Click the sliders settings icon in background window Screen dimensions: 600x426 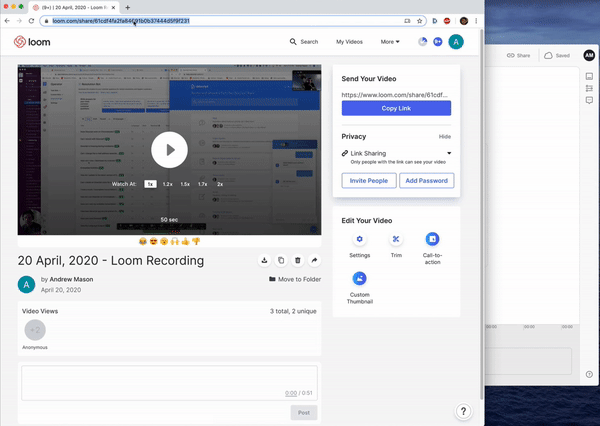[x=589, y=88]
